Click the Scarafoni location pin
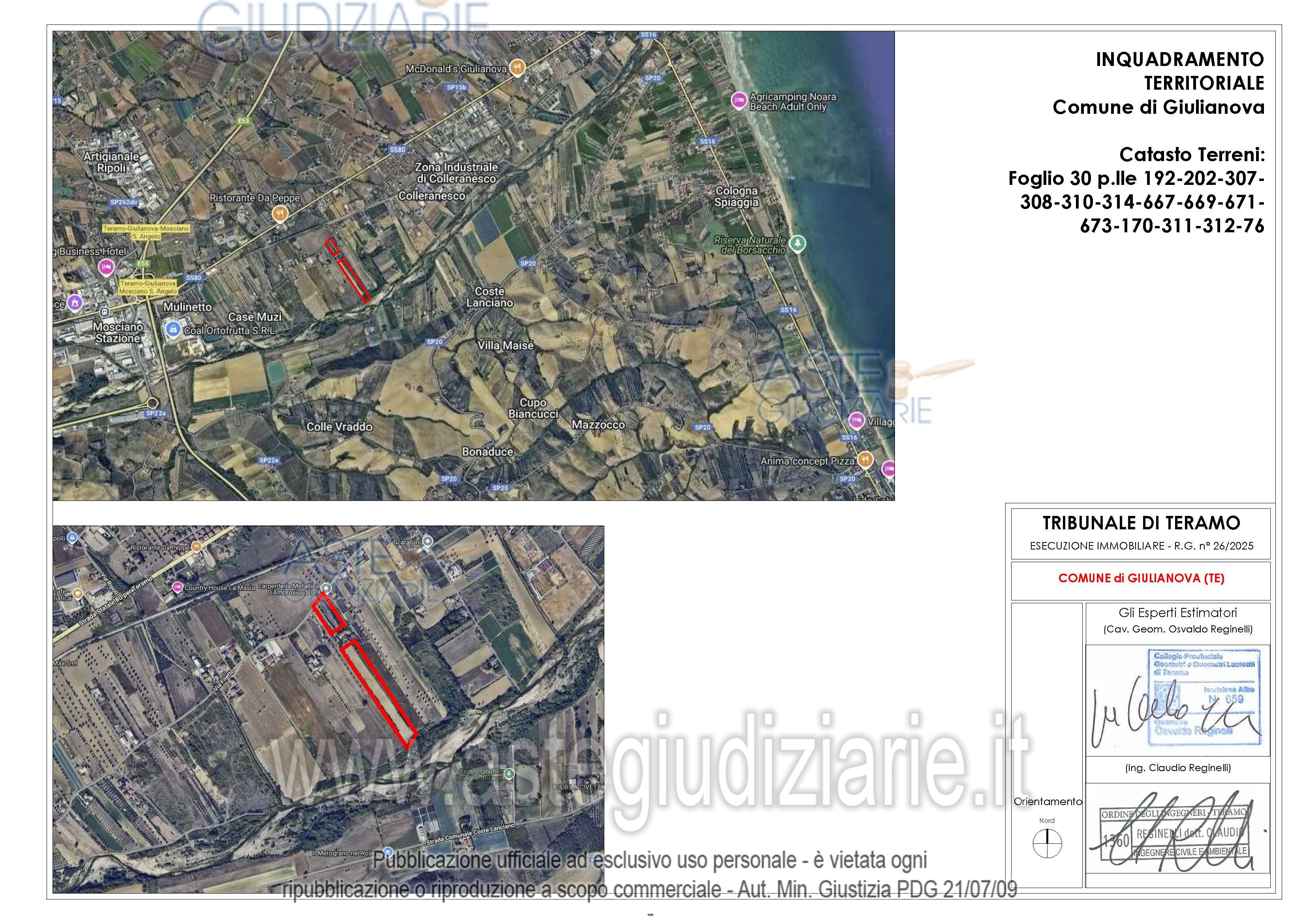 click(x=428, y=542)
